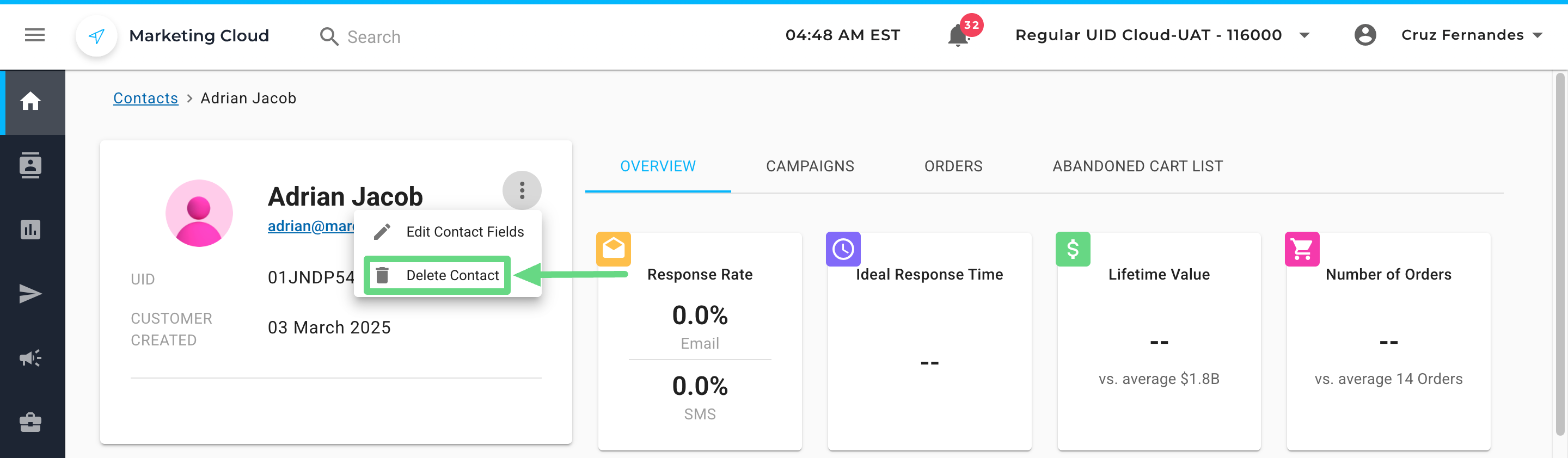1568x458 pixels.
Task: Open the hamburger navigation menu
Action: point(35,35)
